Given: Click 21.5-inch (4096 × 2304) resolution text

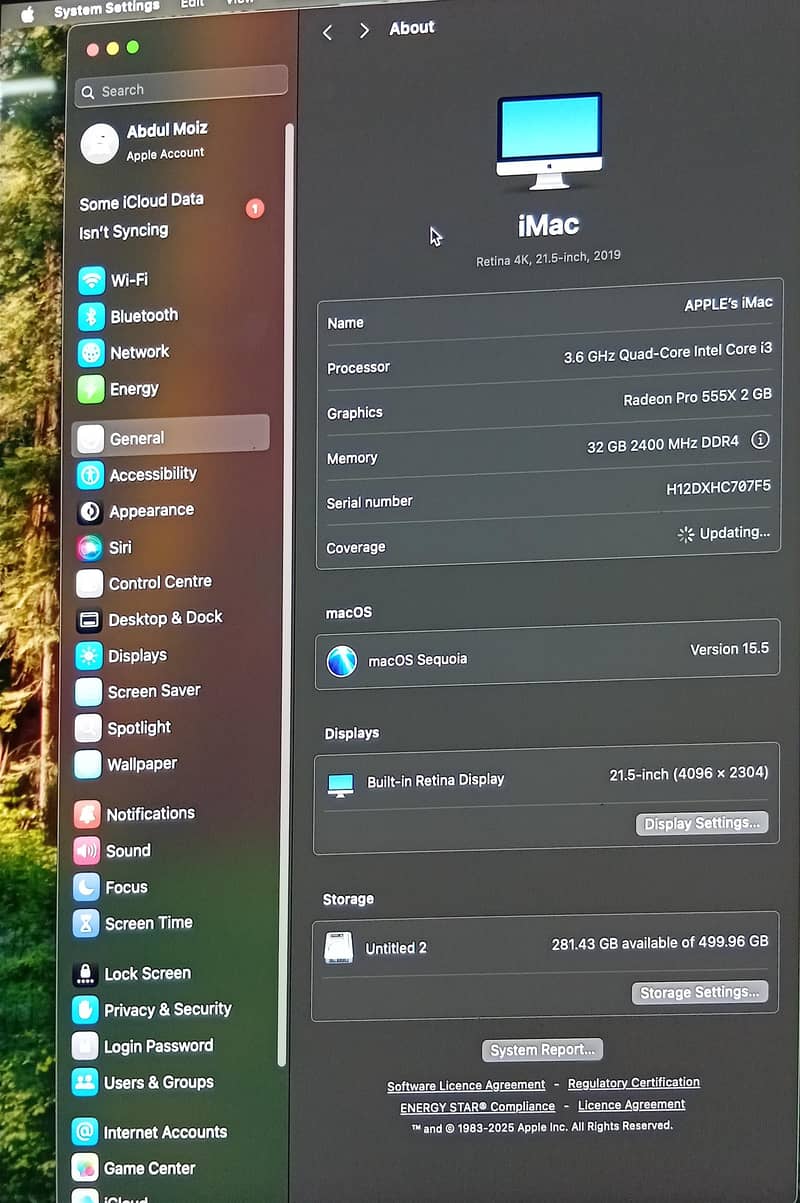Looking at the screenshot, I should click(689, 774).
